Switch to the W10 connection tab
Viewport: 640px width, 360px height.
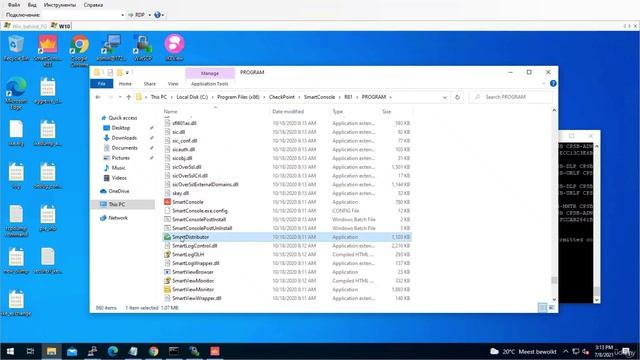pyautogui.click(x=61, y=26)
